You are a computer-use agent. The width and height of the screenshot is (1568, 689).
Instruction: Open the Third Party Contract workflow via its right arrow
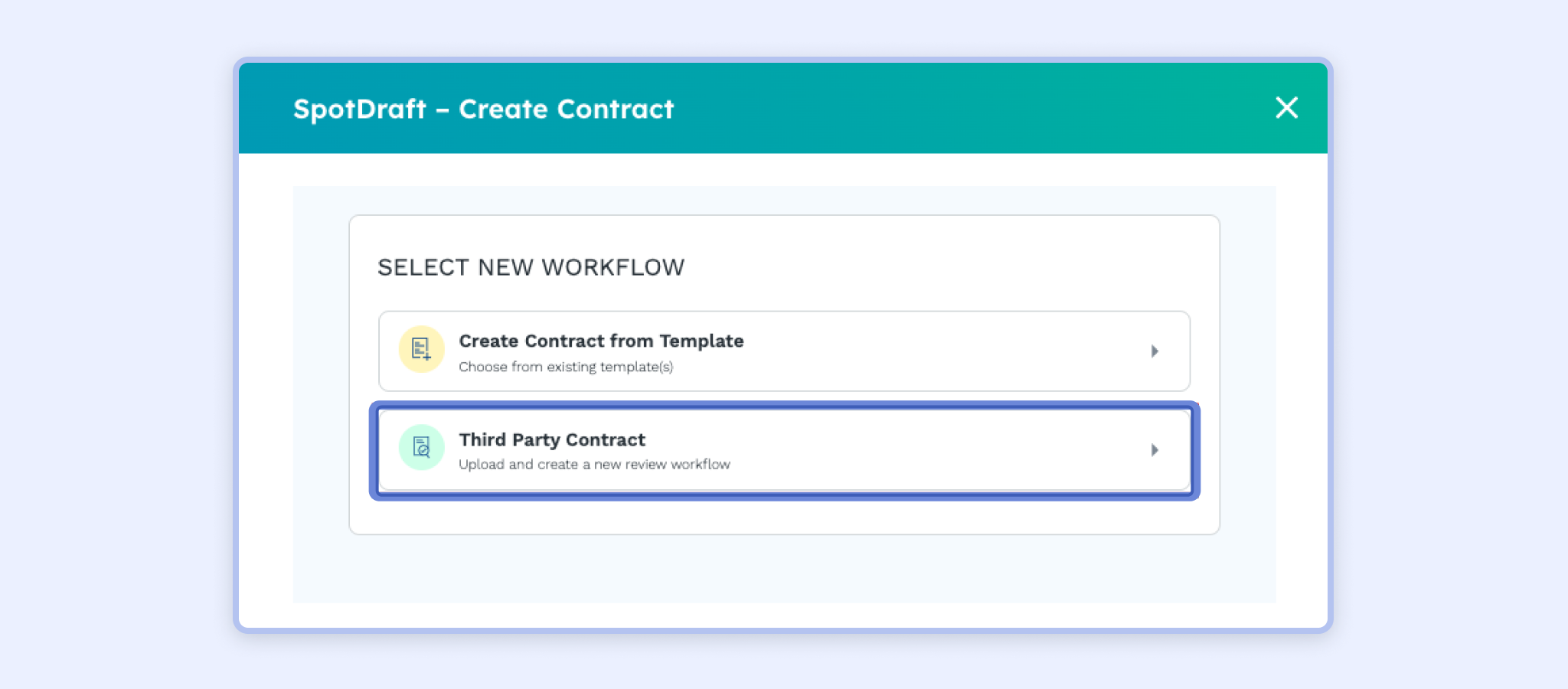tap(1155, 450)
